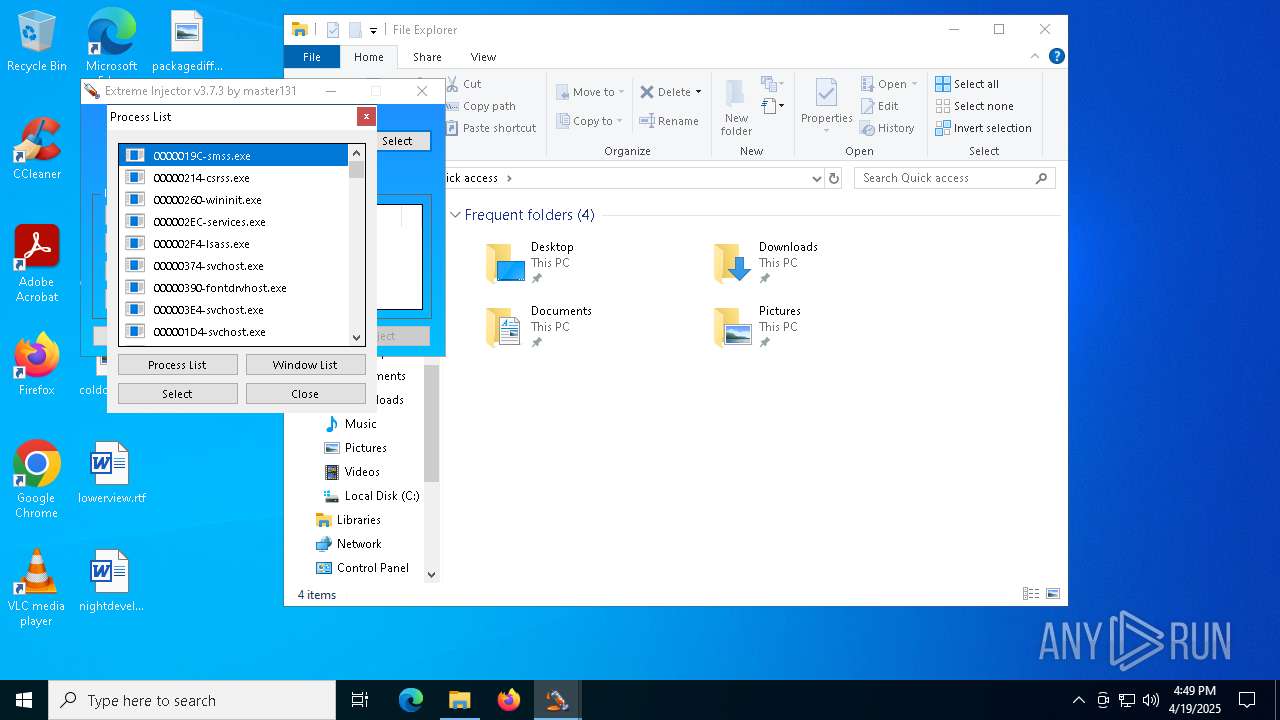Select the 000001D4-svchost.exe entry
Screen dimensions: 1280x720
(x=234, y=332)
